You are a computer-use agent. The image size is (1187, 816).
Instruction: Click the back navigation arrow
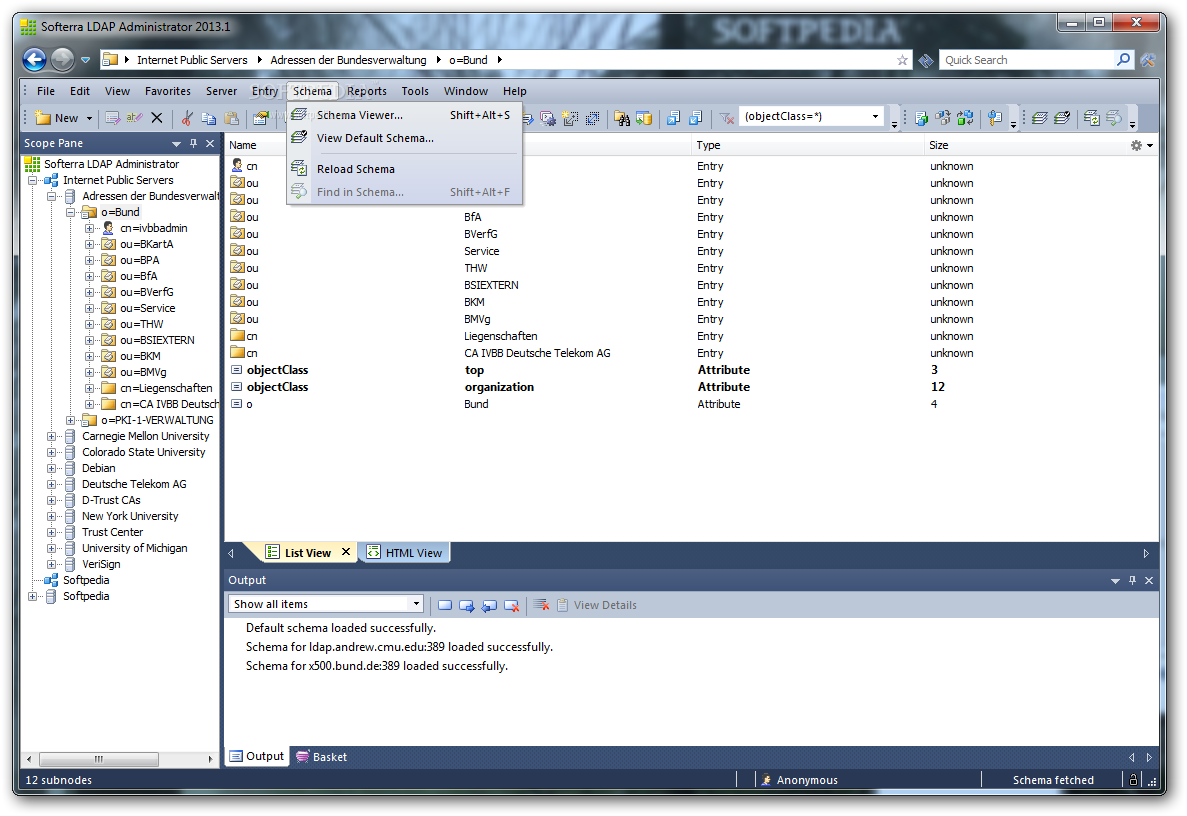point(35,60)
